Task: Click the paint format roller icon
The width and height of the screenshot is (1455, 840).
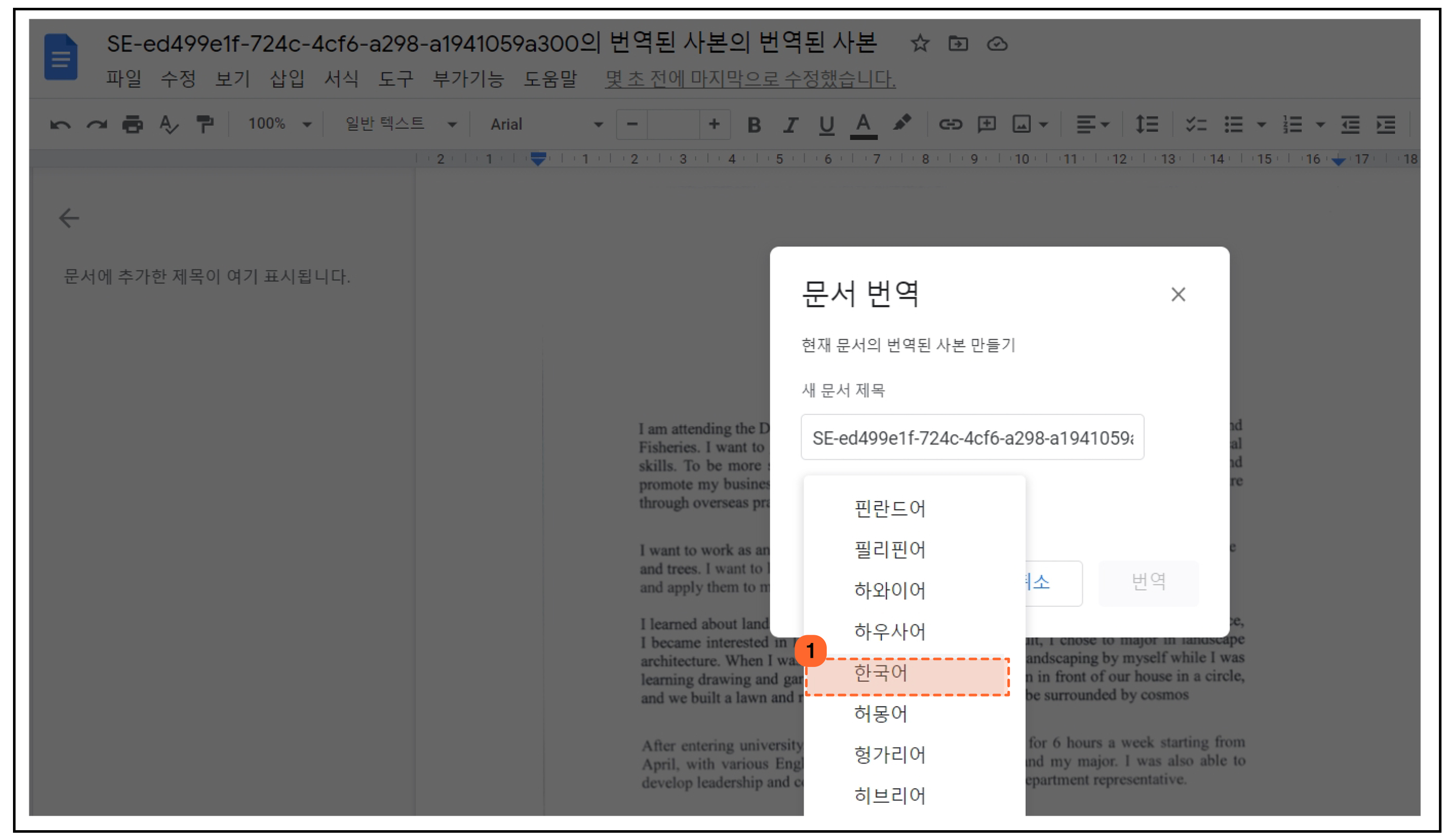Action: 204,125
